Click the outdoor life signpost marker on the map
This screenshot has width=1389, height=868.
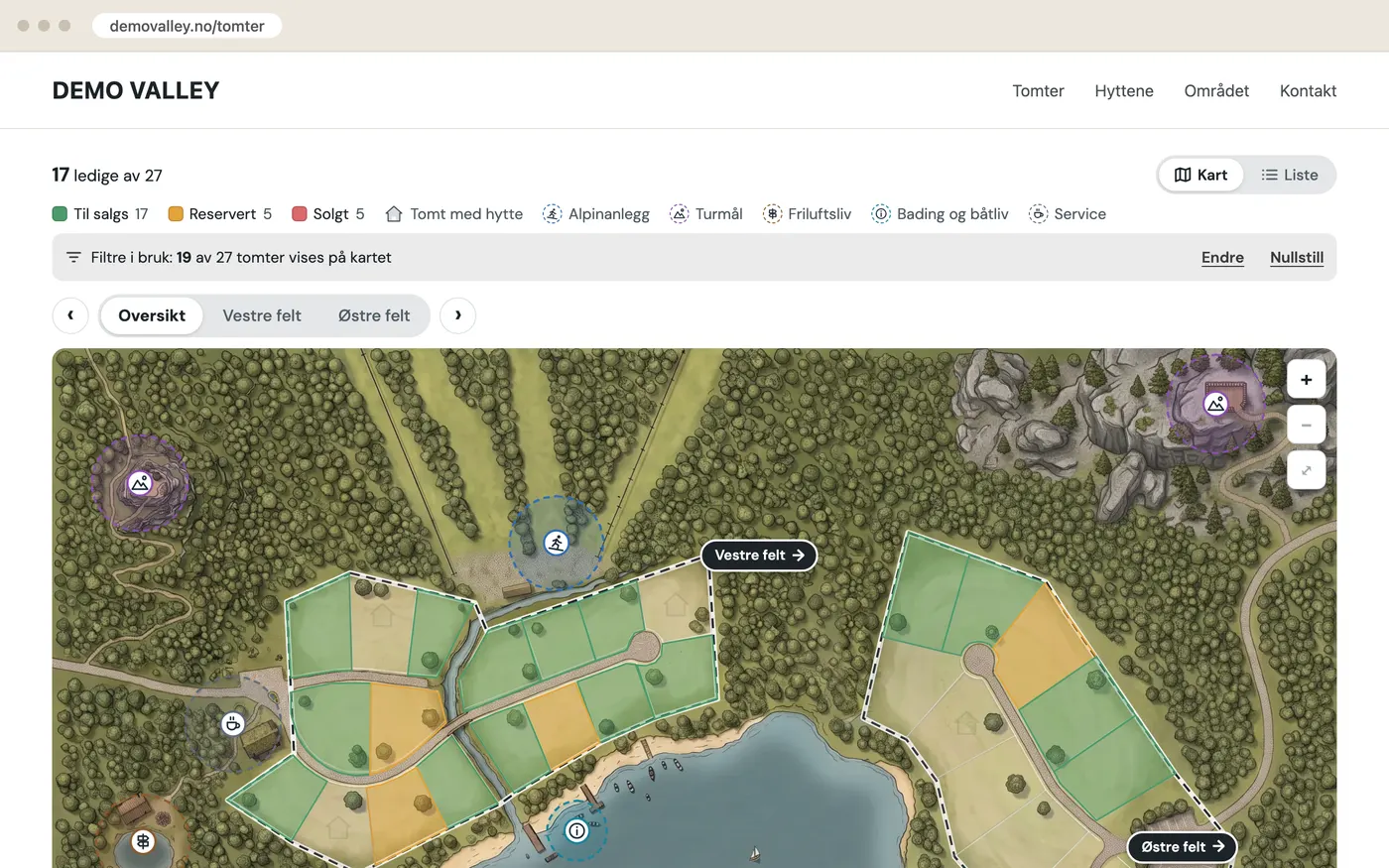point(143,842)
